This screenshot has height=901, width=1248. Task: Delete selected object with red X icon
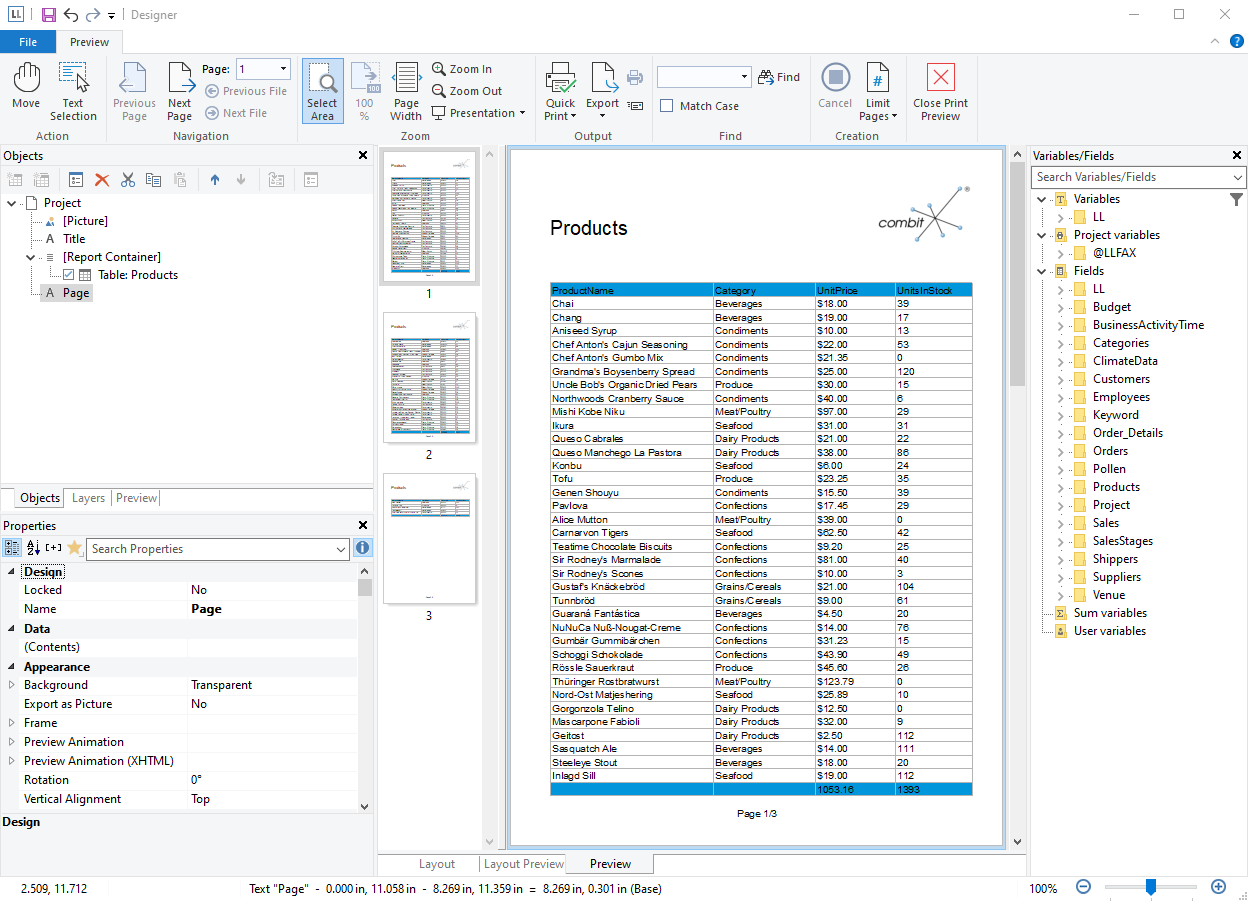point(102,180)
